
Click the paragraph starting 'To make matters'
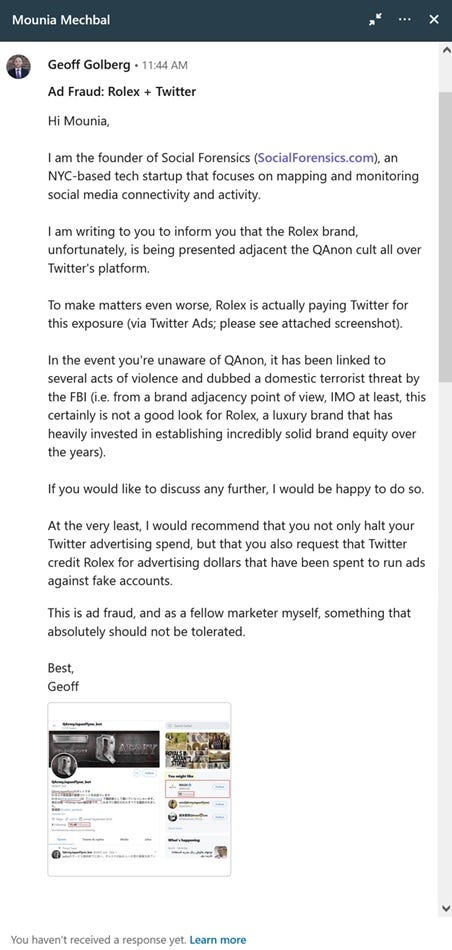coord(225,314)
